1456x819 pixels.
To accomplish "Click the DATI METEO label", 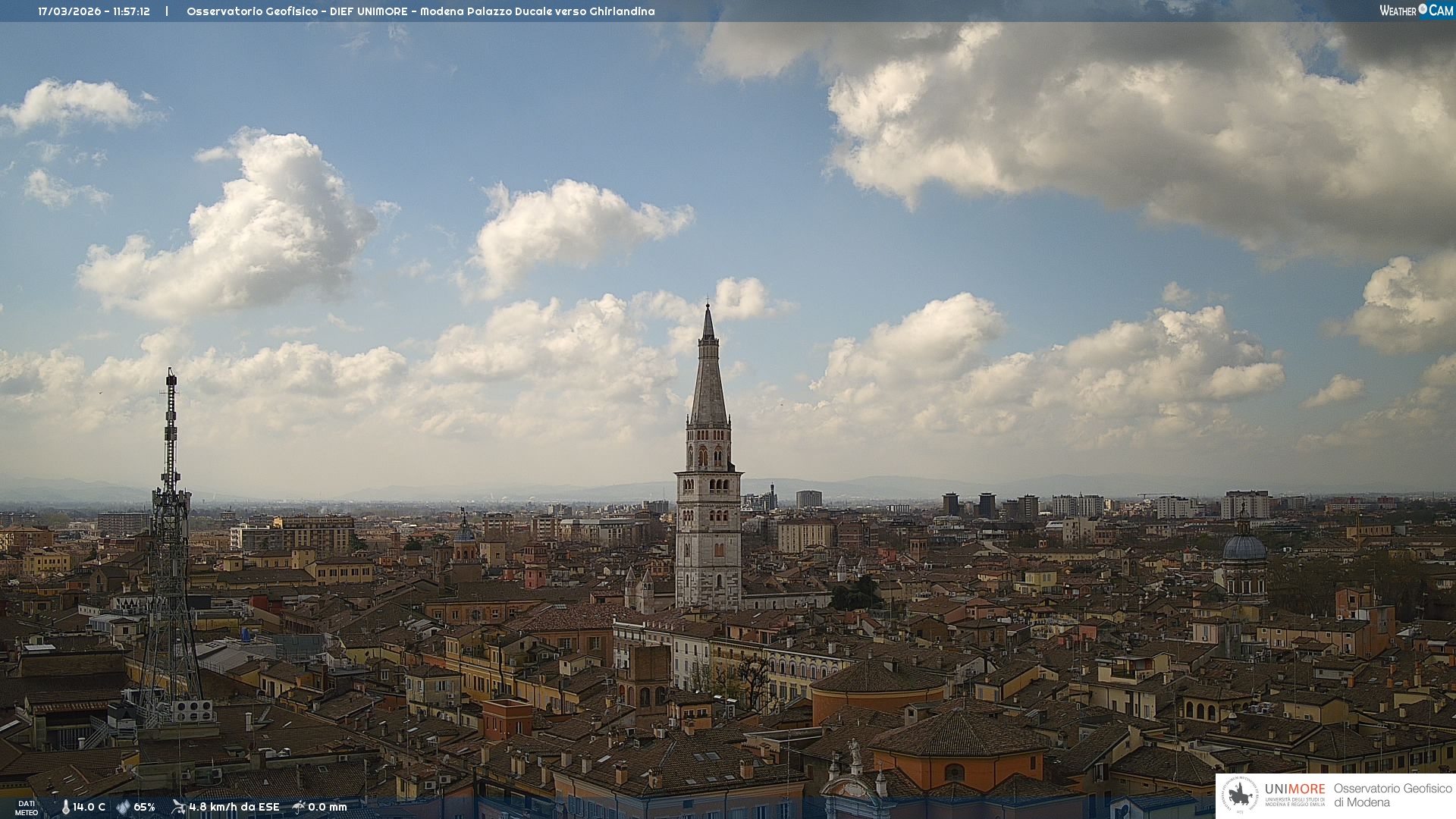I will [27, 808].
